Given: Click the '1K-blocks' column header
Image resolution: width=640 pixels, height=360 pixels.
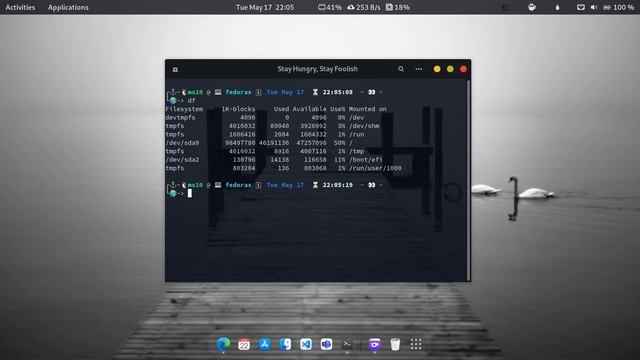Looking at the screenshot, I should point(238,109).
